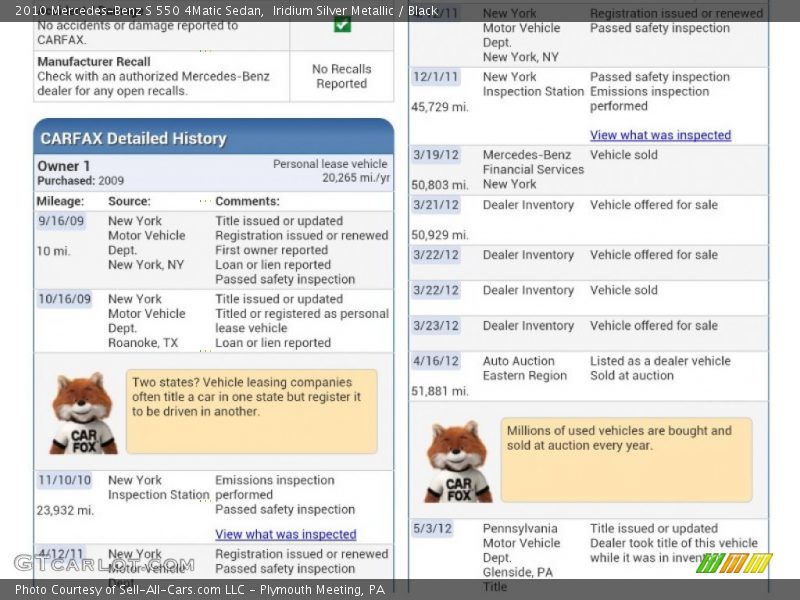This screenshot has height=600, width=800.
Task: Click 'Roanoke, TX' location text
Action: [x=143, y=343]
